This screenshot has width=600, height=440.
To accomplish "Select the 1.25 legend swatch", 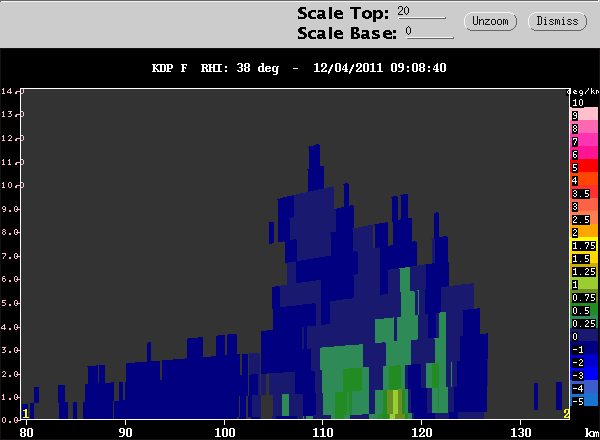I will tap(584, 271).
